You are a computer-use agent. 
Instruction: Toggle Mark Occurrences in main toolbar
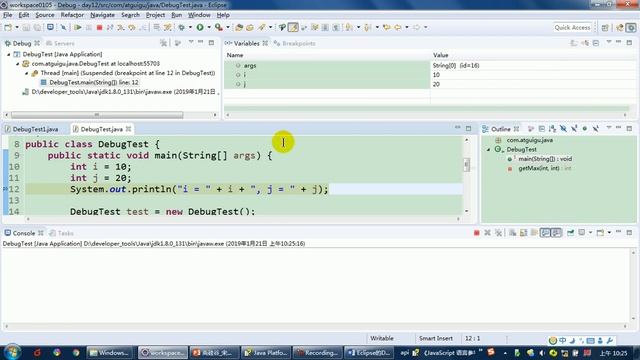[x=293, y=27]
